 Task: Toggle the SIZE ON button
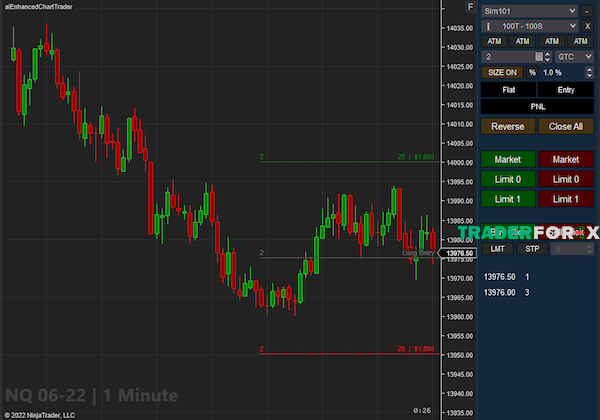(x=502, y=72)
